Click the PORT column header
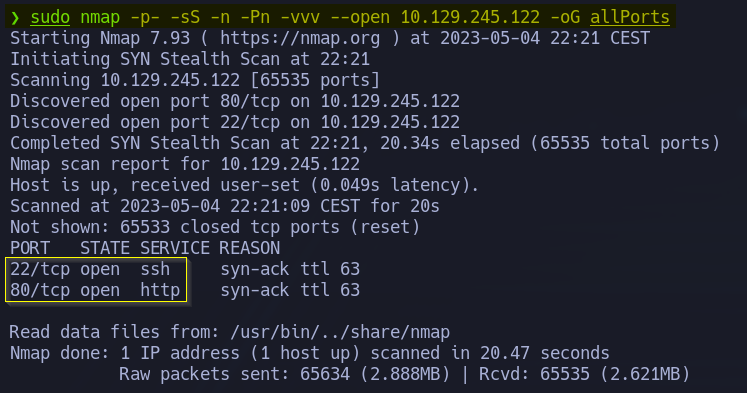Screen dimensions: 747x393 [30, 248]
